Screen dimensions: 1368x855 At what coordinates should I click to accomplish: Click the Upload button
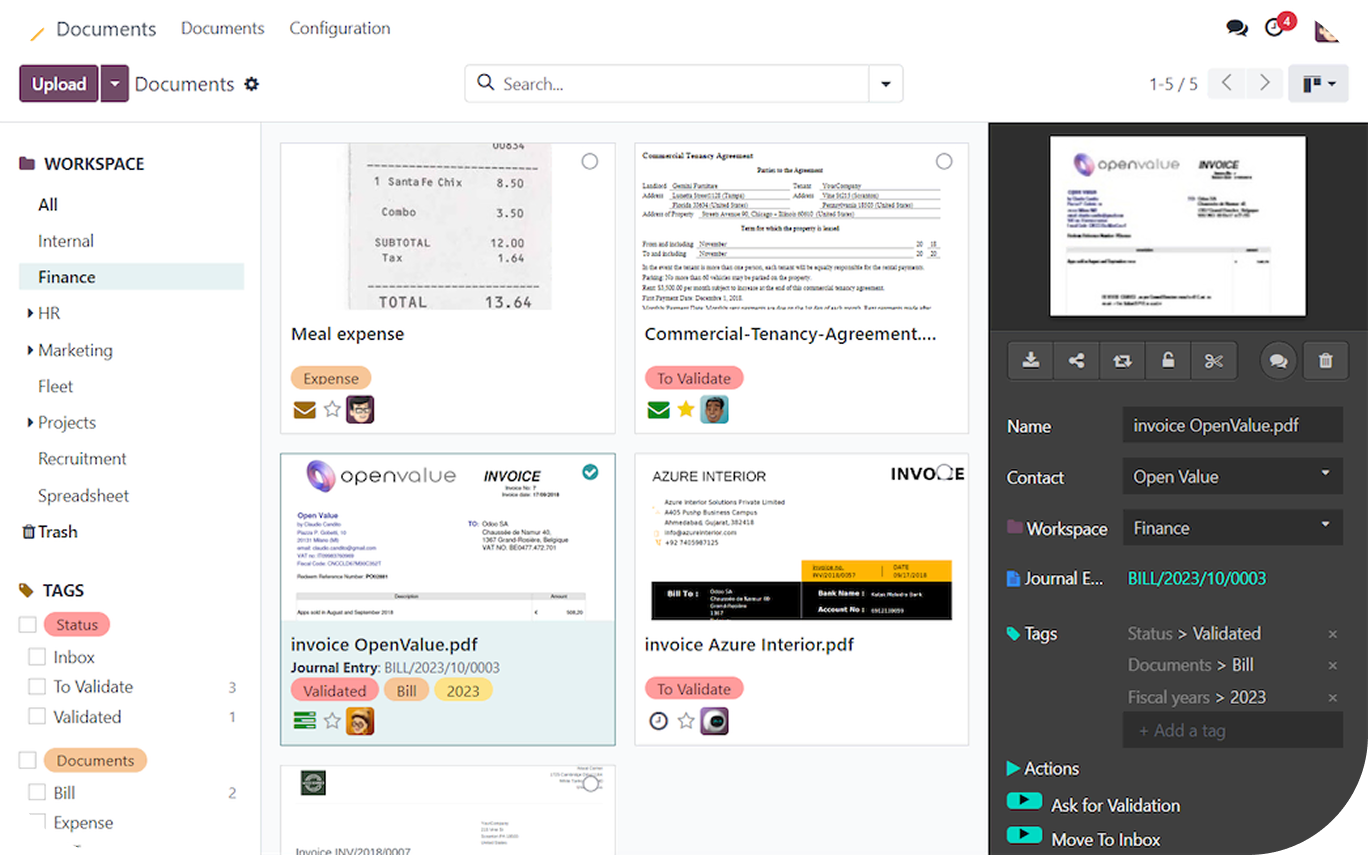(59, 84)
